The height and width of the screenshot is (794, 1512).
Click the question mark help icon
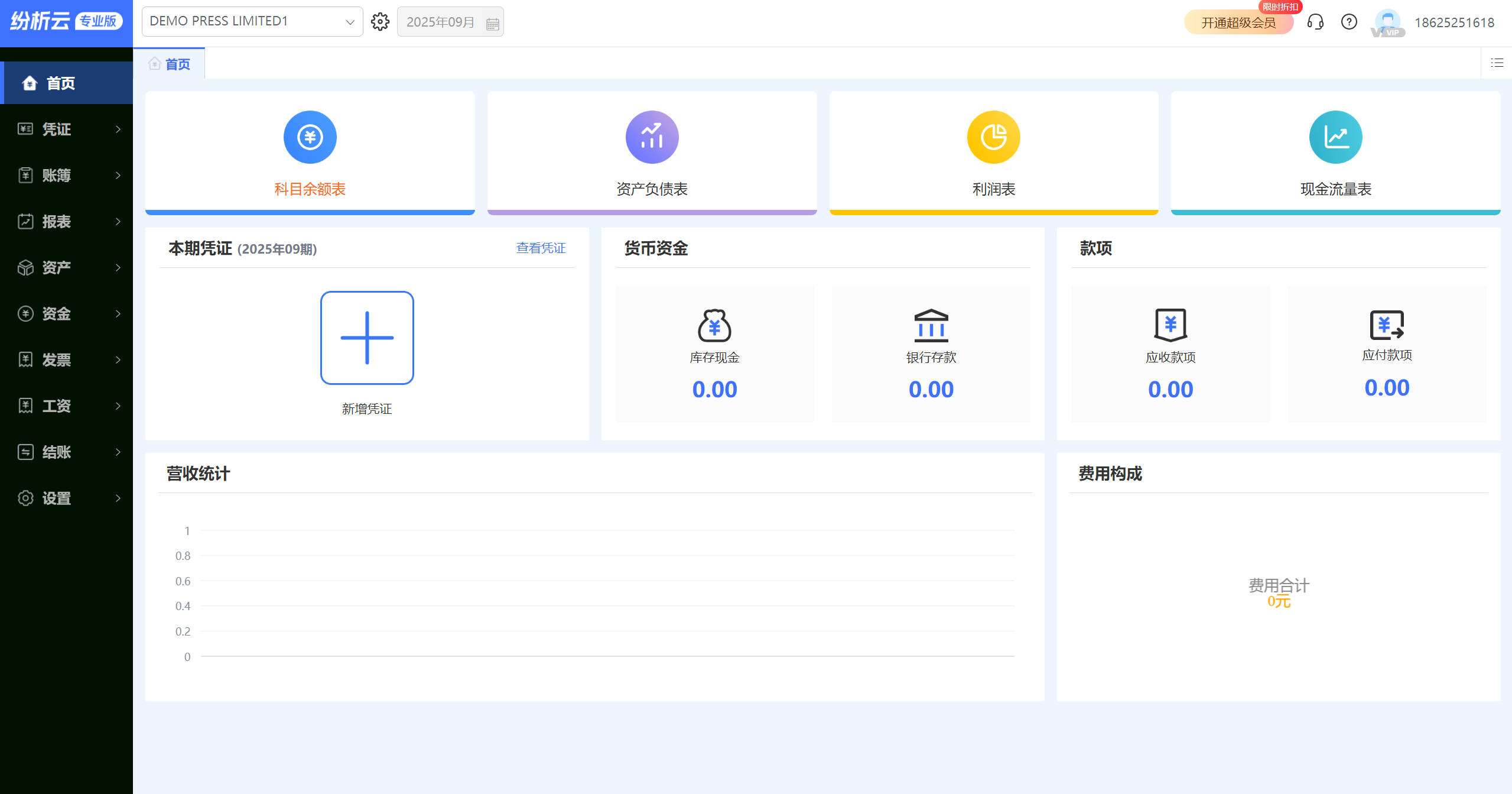[1348, 22]
